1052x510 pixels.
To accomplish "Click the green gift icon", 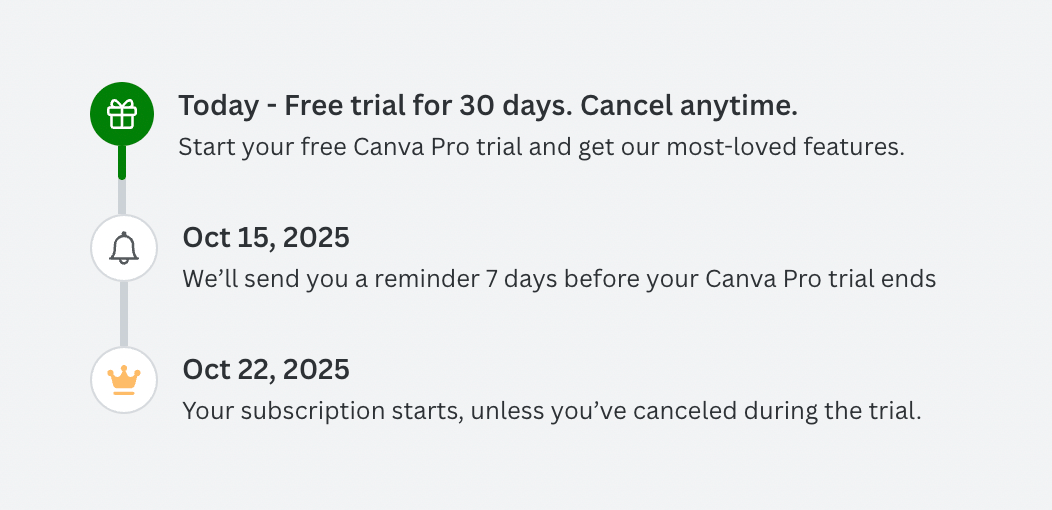I will (122, 114).
